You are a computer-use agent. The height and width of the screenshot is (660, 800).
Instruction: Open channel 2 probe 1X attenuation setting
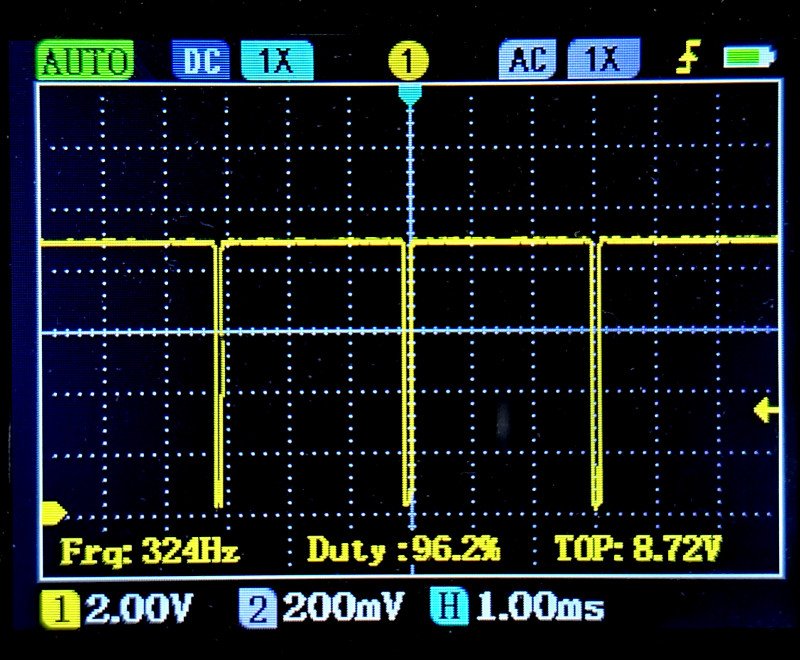tap(603, 60)
